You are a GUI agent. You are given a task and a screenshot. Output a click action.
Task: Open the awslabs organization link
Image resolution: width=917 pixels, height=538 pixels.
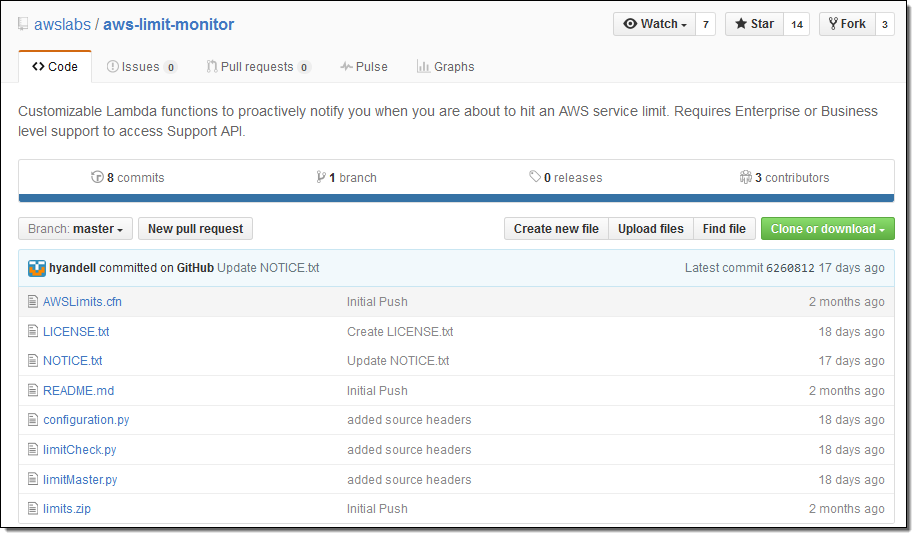(63, 25)
